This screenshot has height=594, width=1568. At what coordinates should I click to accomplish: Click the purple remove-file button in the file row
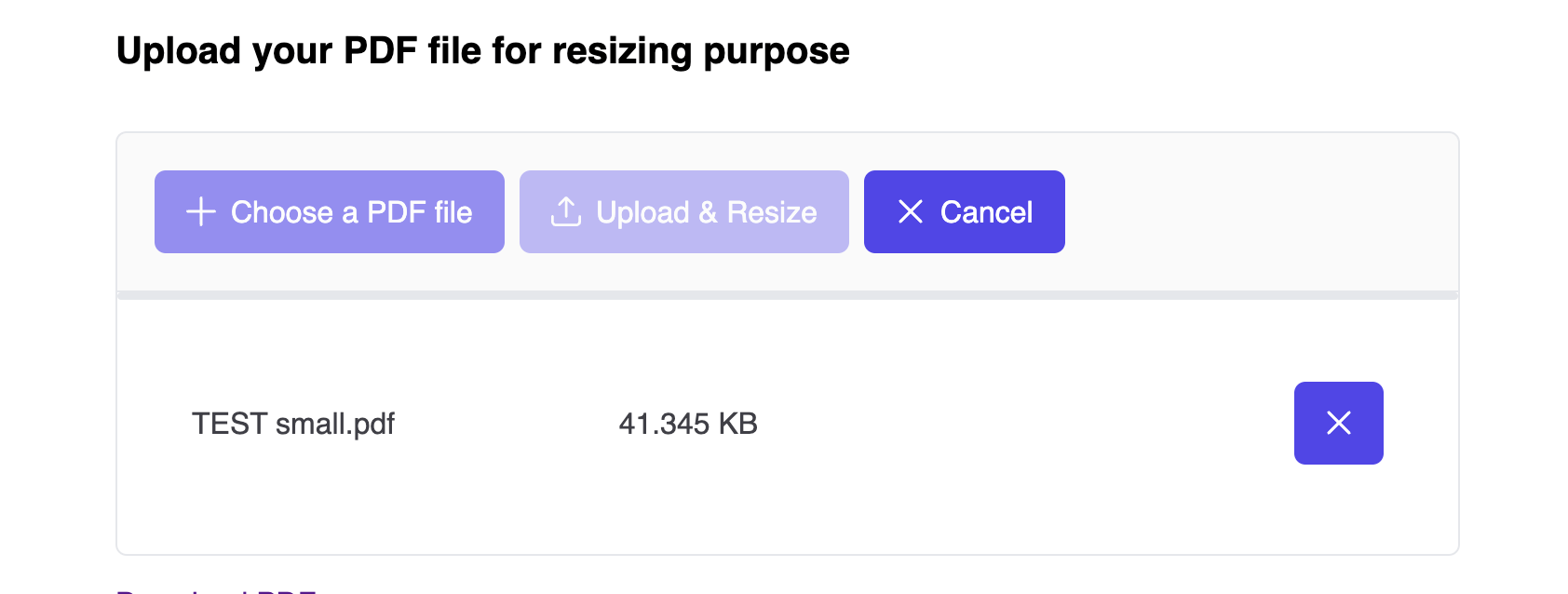[1339, 423]
